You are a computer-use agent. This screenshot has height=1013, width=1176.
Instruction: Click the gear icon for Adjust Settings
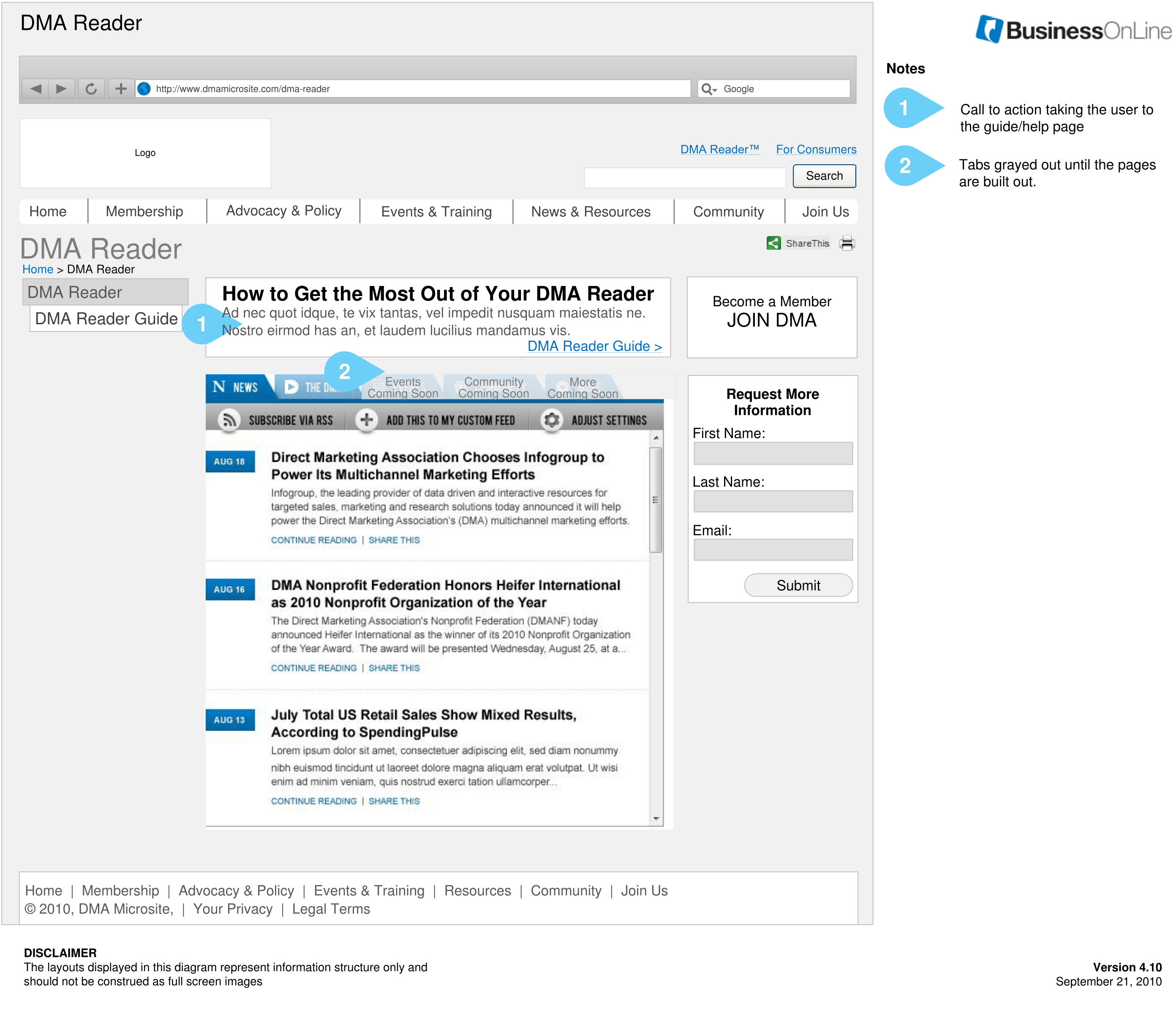pos(552,420)
